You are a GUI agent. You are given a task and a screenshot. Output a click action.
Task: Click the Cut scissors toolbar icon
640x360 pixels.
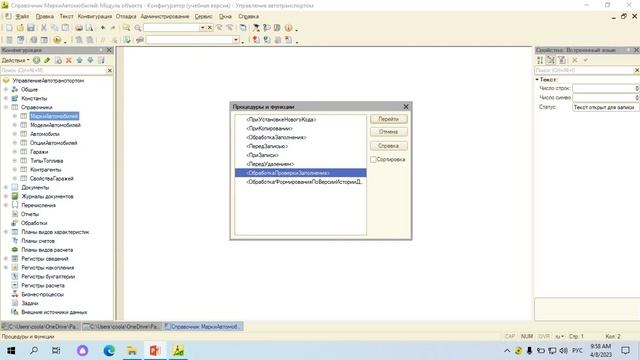(43, 28)
